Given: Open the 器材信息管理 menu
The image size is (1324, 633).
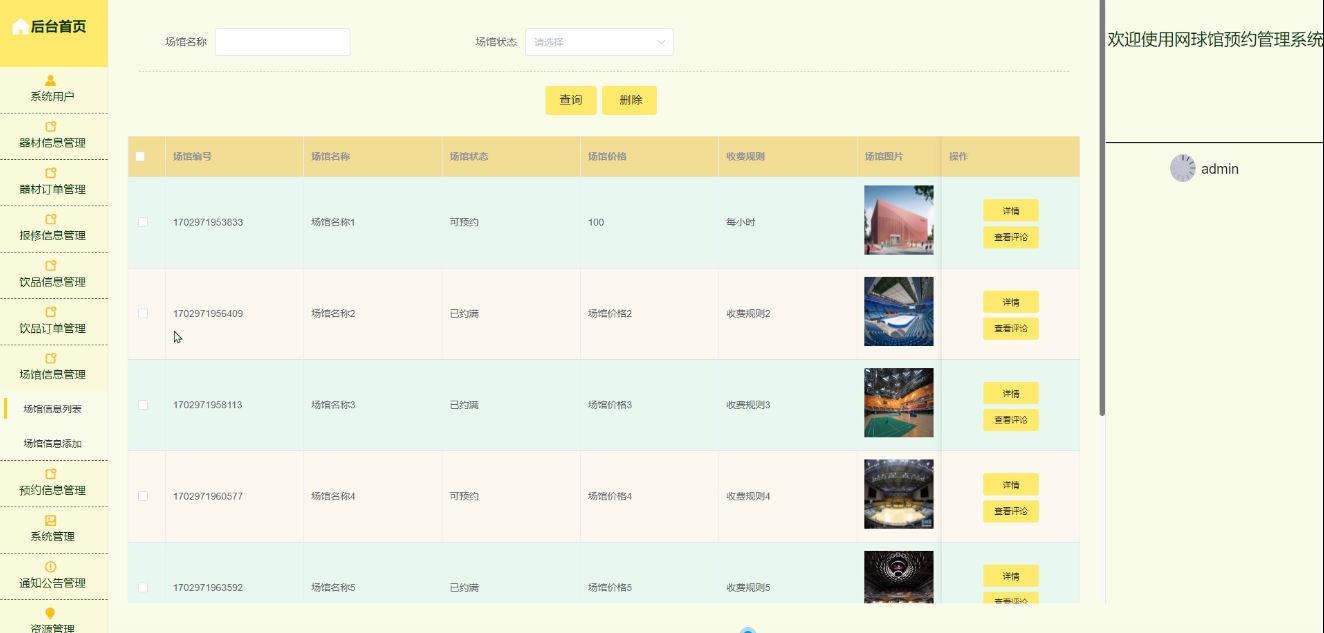Looking at the screenshot, I should (53, 136).
